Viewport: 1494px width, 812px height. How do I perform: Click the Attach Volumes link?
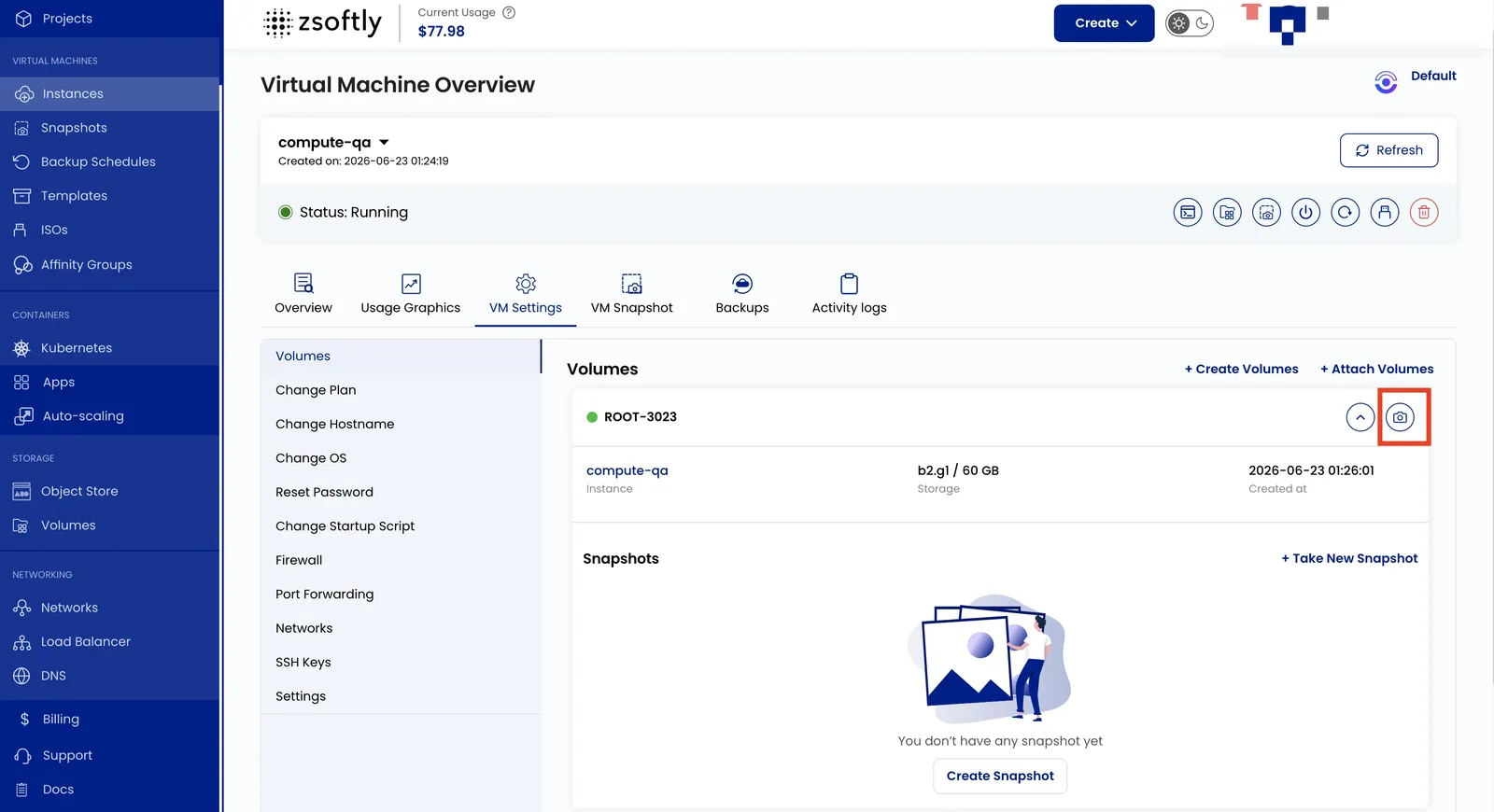click(1376, 370)
